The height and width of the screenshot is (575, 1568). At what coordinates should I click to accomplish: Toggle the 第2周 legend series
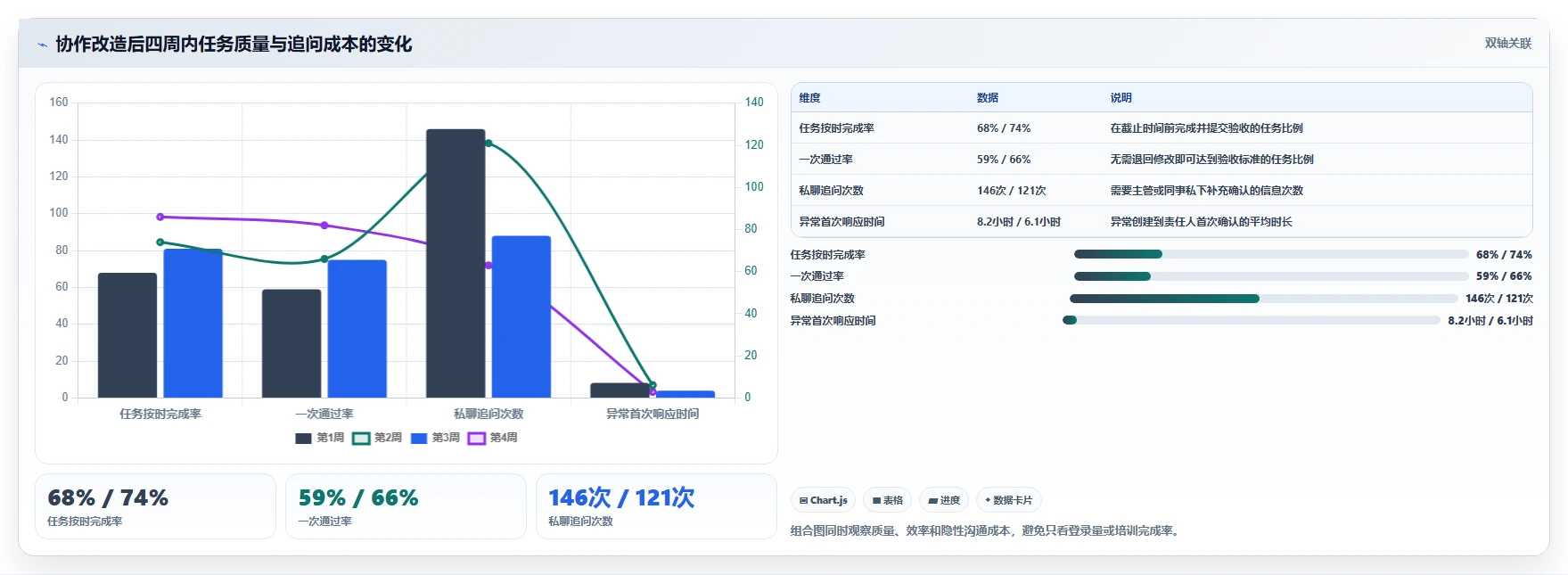tap(377, 438)
